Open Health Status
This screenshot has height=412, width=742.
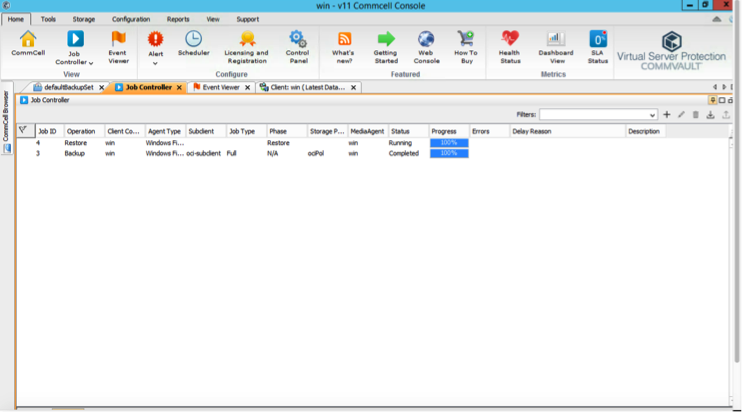coord(510,47)
